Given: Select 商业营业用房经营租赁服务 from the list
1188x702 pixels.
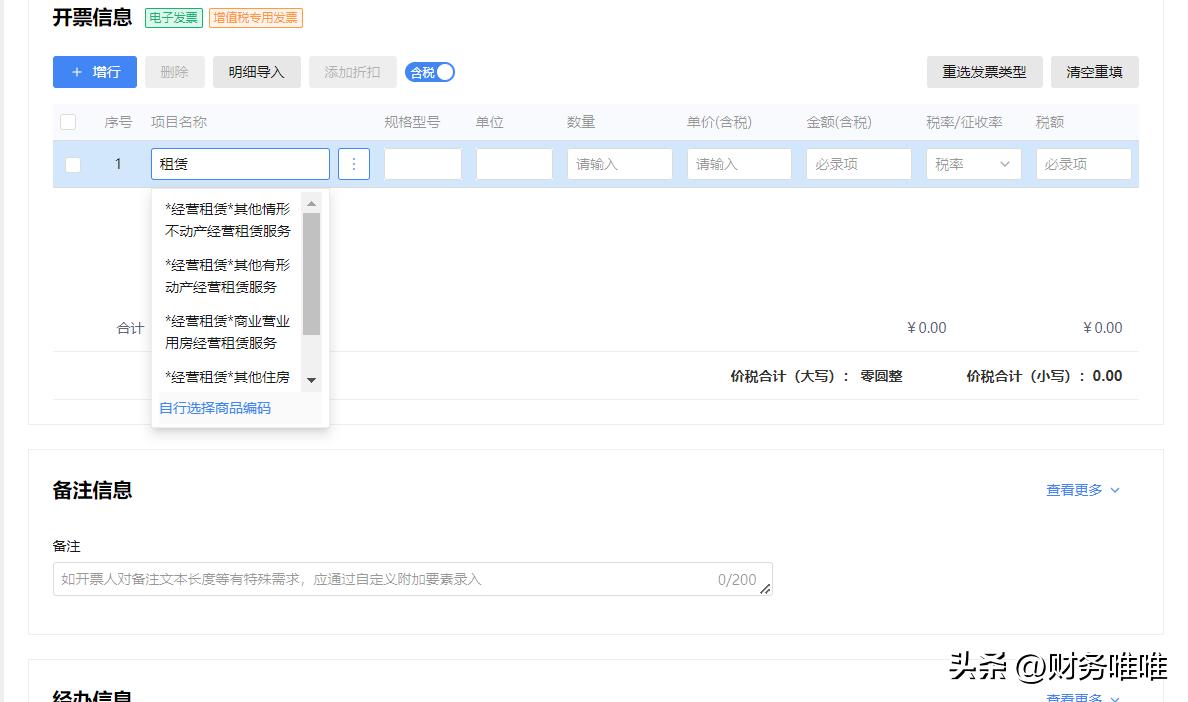Looking at the screenshot, I should (224, 331).
